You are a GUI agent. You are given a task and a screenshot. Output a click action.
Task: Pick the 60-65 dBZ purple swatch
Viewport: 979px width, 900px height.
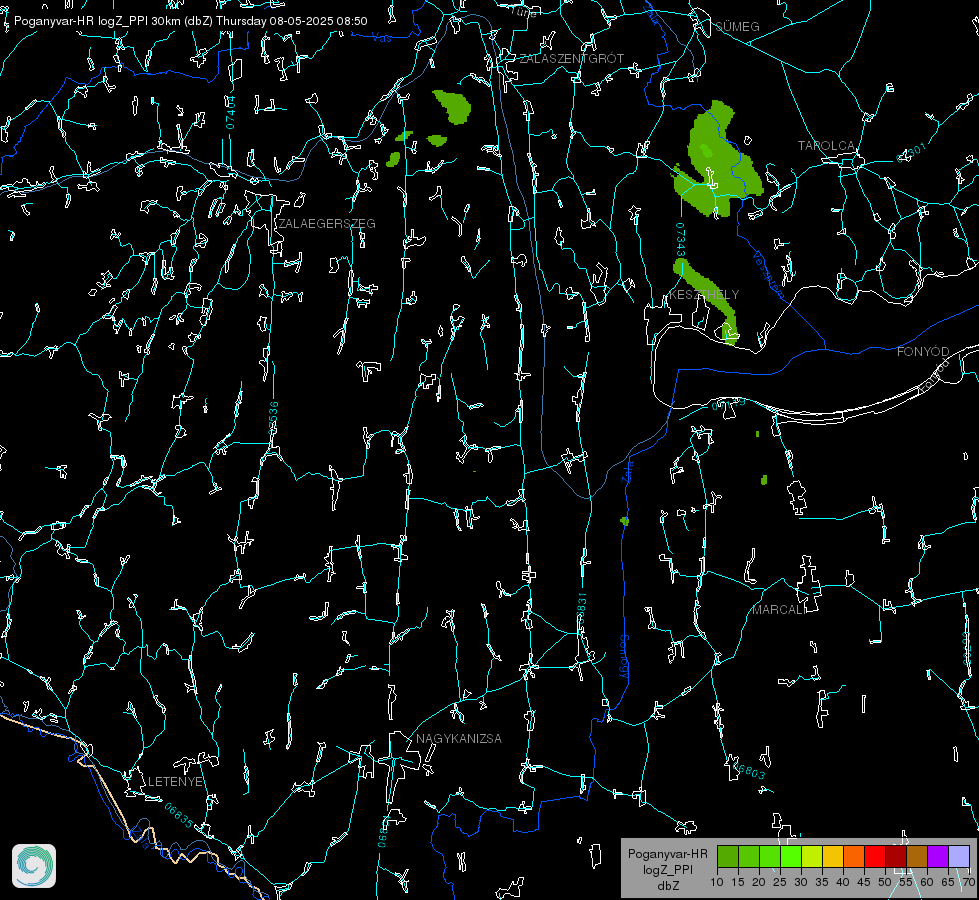[x=937, y=856]
